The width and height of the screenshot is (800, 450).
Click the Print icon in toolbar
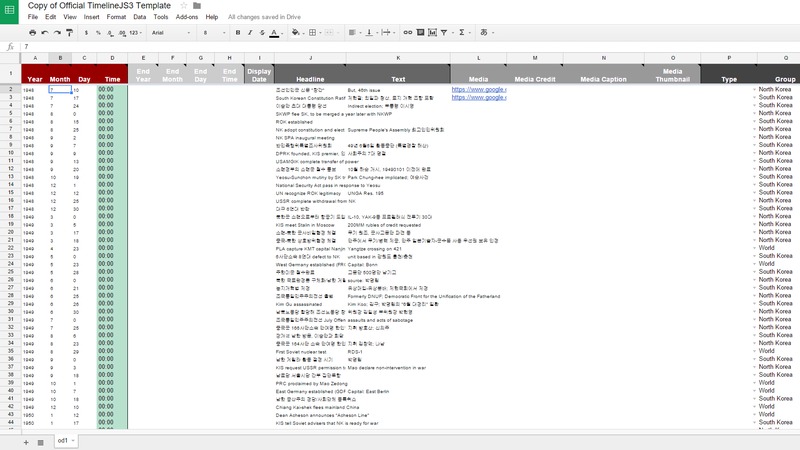click(33, 33)
